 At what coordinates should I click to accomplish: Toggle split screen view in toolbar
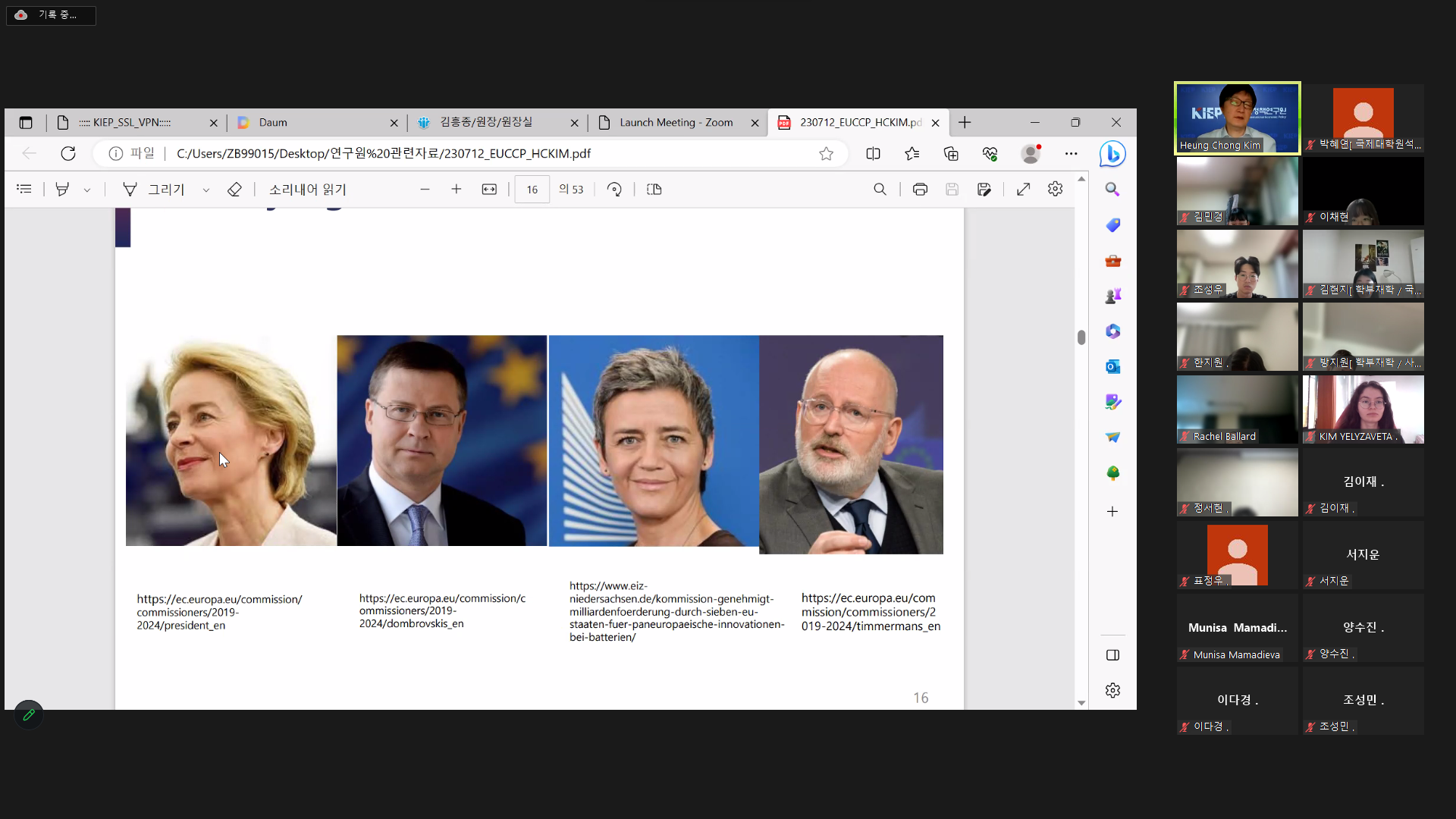tap(873, 154)
